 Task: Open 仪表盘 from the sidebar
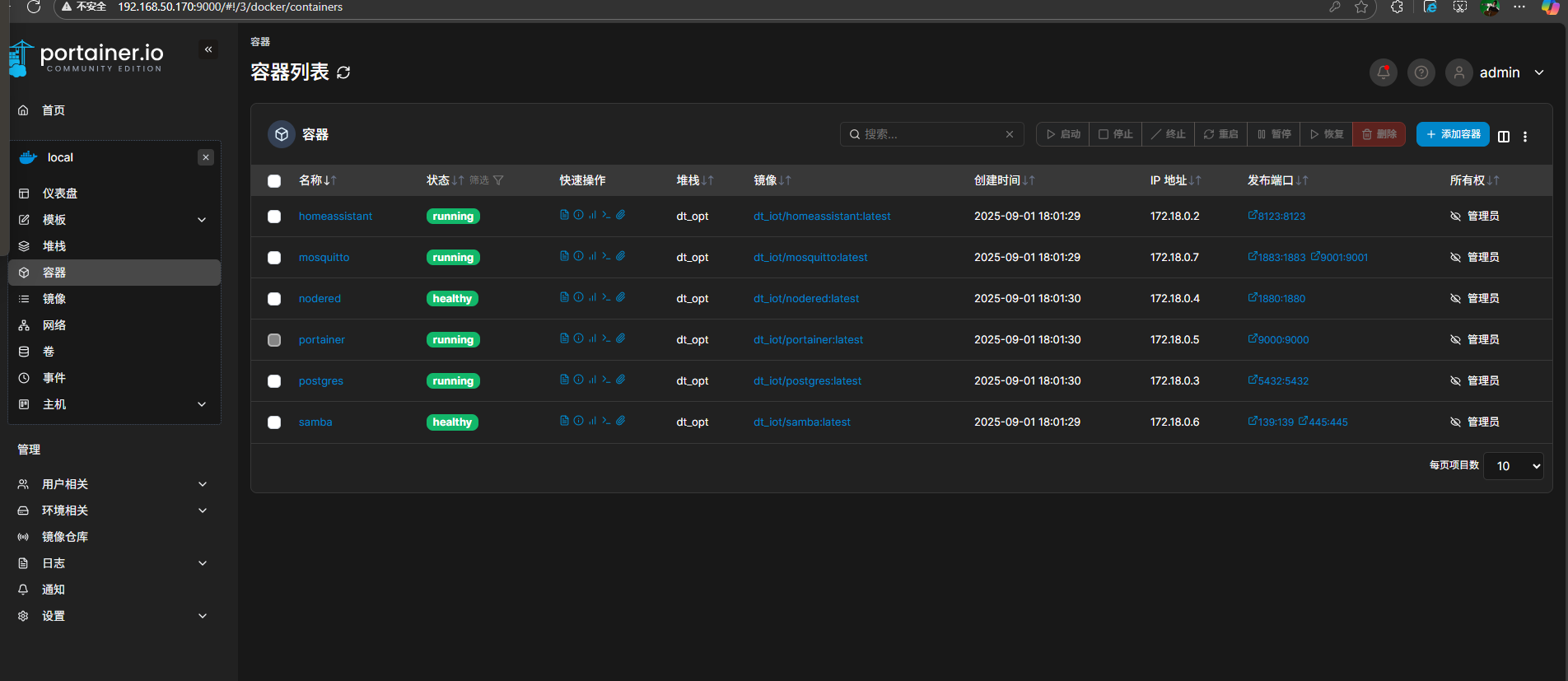pos(59,194)
